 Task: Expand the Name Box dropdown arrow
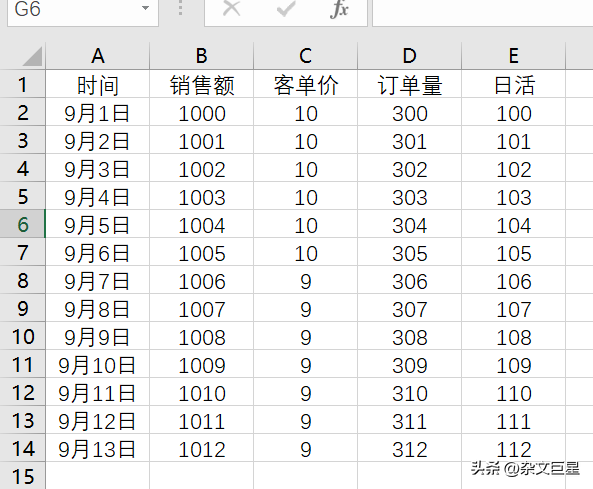point(145,8)
